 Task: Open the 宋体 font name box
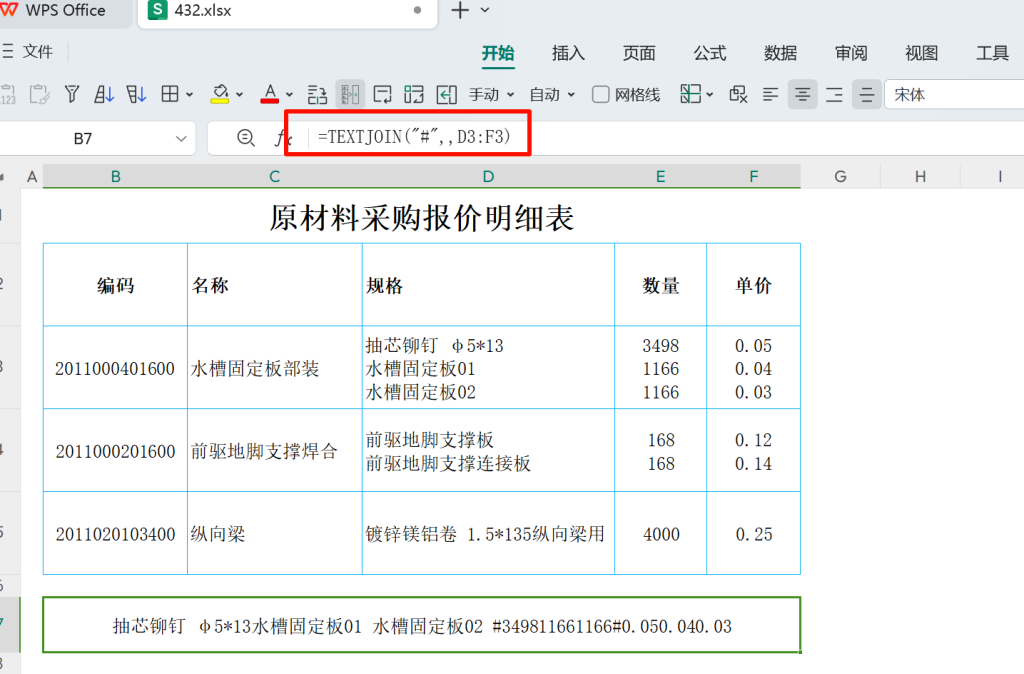954,95
